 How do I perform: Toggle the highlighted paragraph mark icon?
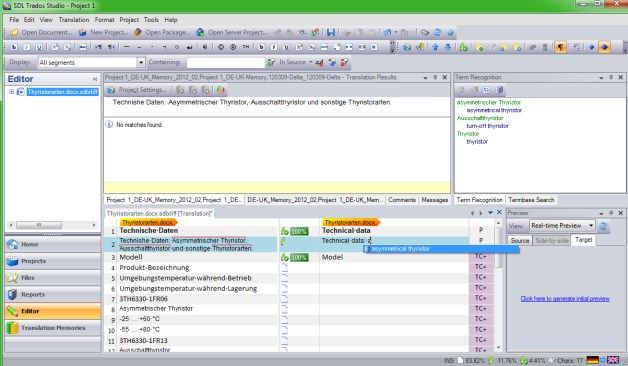(561, 47)
